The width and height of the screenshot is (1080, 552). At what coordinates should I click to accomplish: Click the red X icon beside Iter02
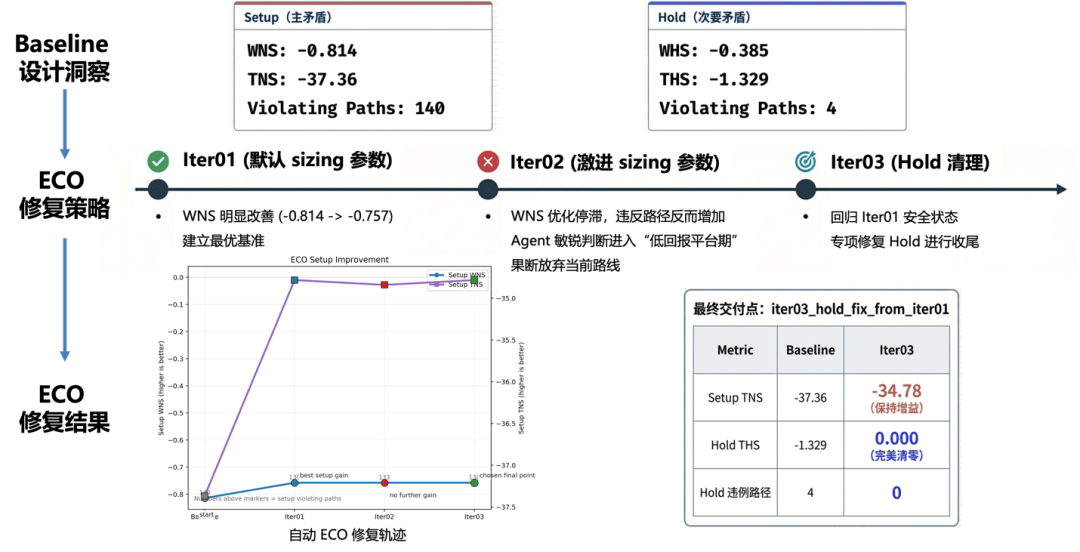(488, 162)
